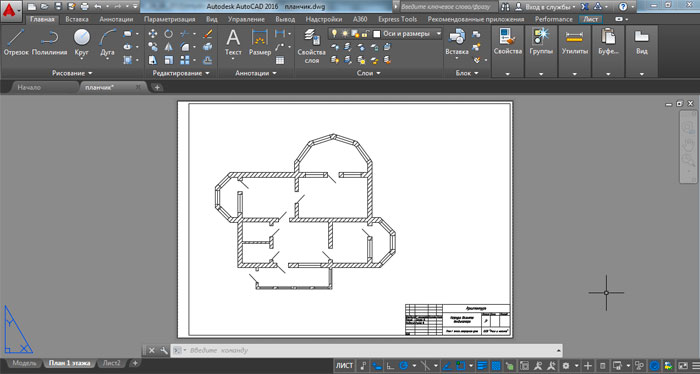700x374 pixels.
Task: Click the Explode tool icon
Action: (x=208, y=46)
